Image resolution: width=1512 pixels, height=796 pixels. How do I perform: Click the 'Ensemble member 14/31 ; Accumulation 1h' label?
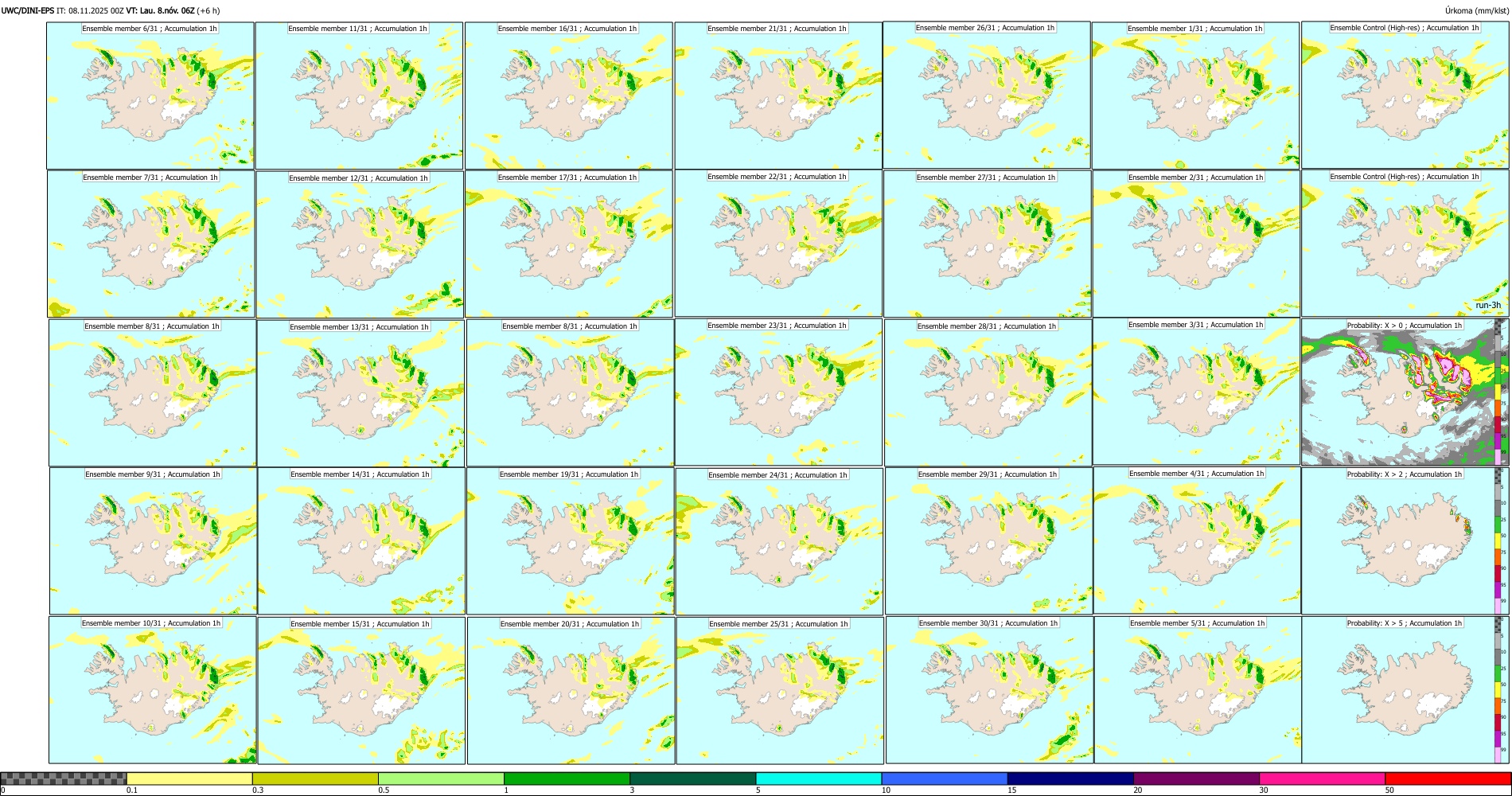[360, 474]
